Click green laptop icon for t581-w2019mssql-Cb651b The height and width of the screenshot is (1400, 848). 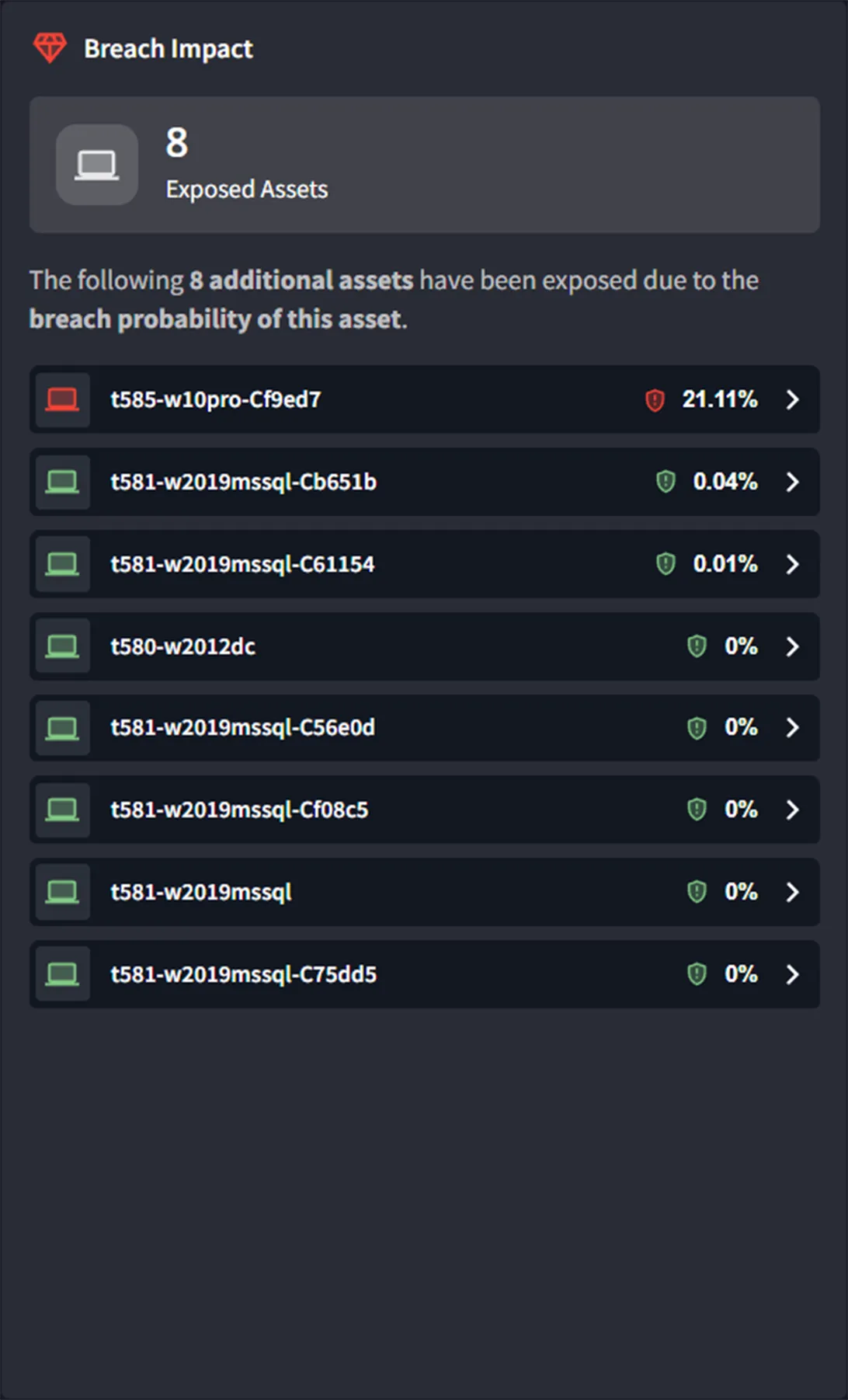[x=62, y=482]
